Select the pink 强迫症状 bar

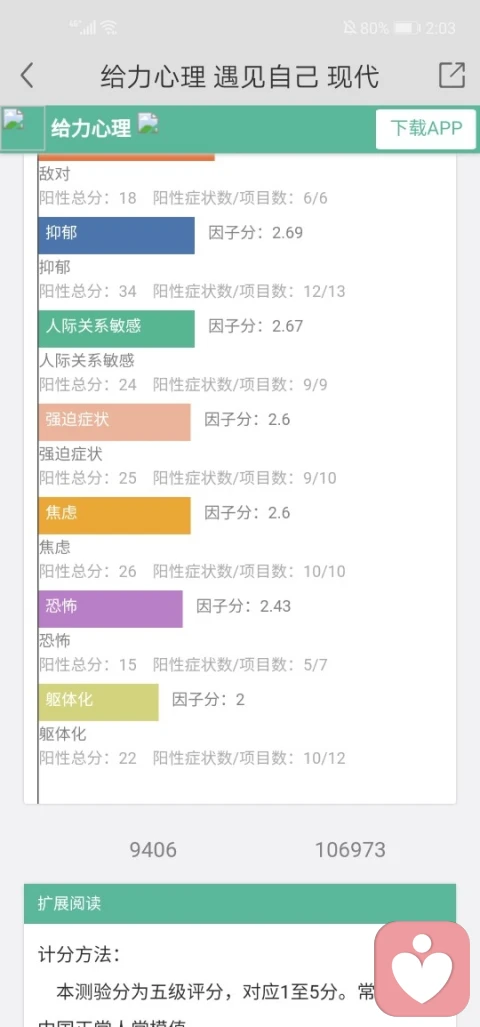pos(115,422)
